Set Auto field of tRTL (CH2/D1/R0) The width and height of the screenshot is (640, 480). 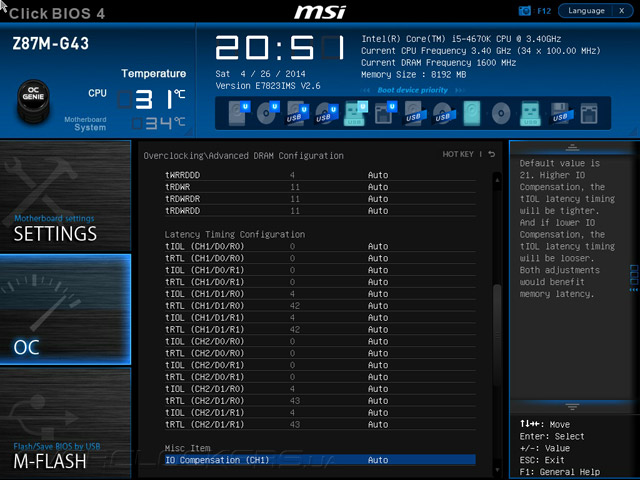(x=378, y=401)
